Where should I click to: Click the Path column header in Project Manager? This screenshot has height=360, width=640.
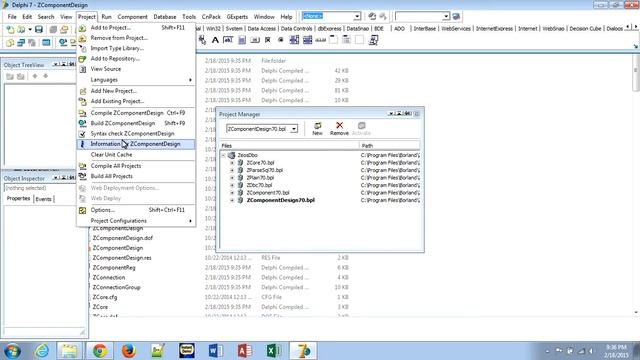point(390,145)
